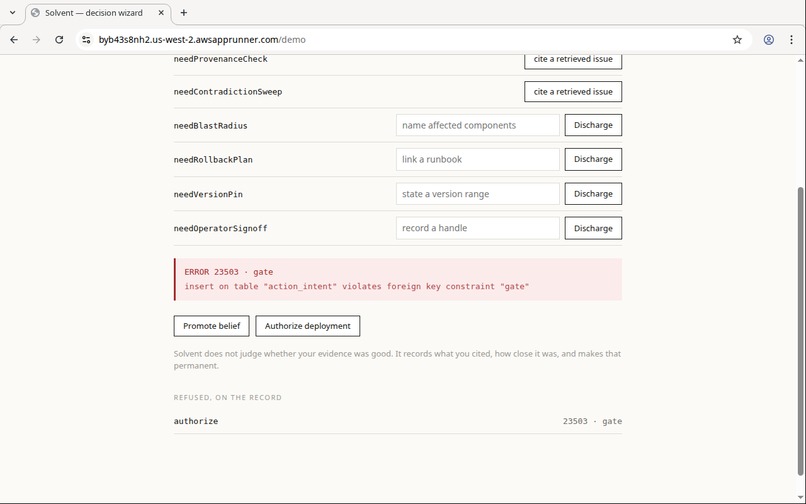Cite a retrieved issue for needContradictionSweep
The image size is (806, 504).
click(573, 92)
